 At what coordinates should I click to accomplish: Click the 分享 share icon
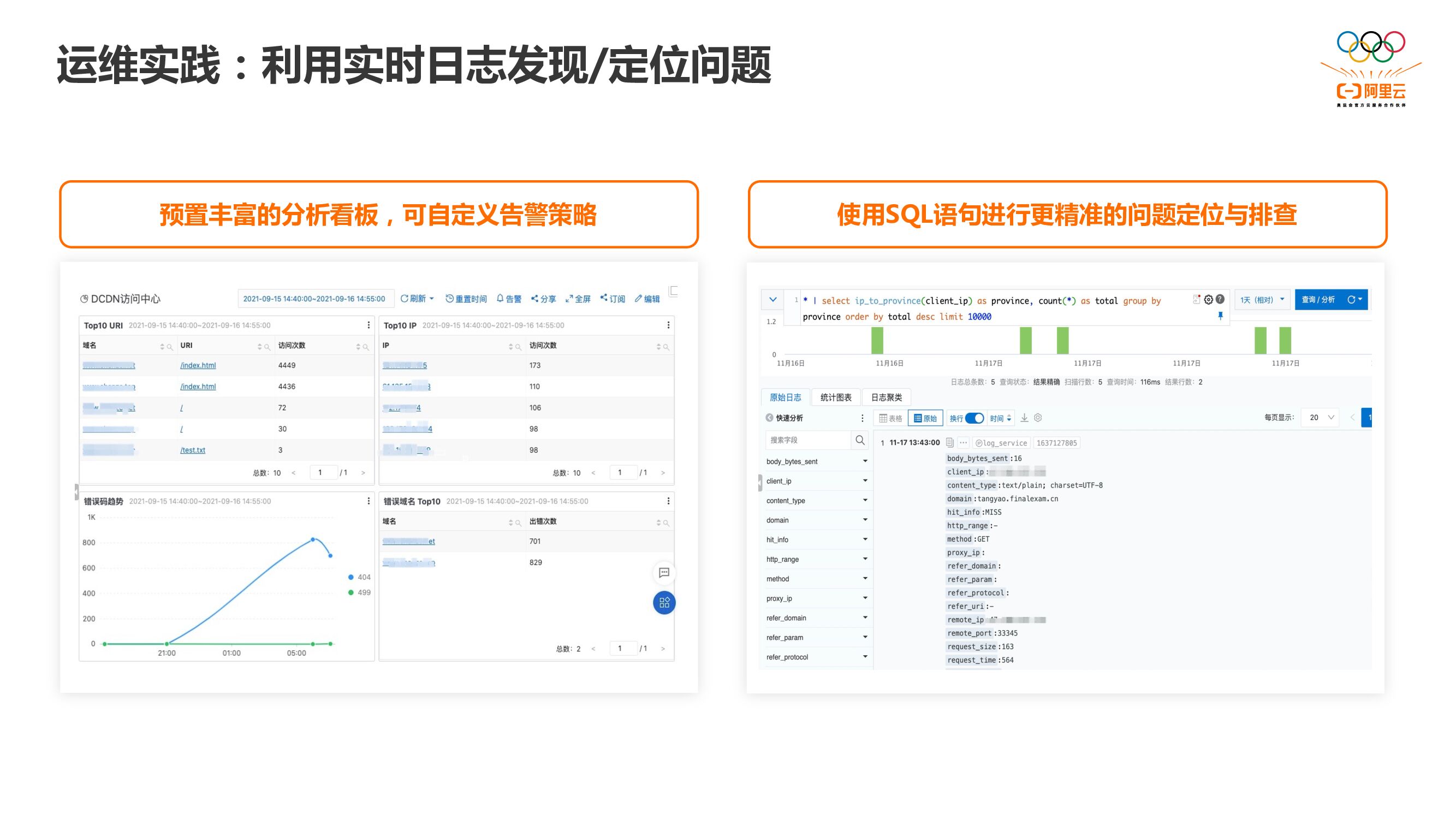534,299
